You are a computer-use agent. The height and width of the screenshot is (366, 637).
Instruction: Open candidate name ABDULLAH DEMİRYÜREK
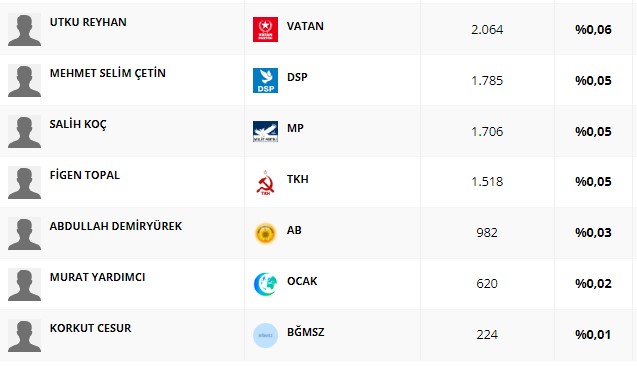click(116, 226)
